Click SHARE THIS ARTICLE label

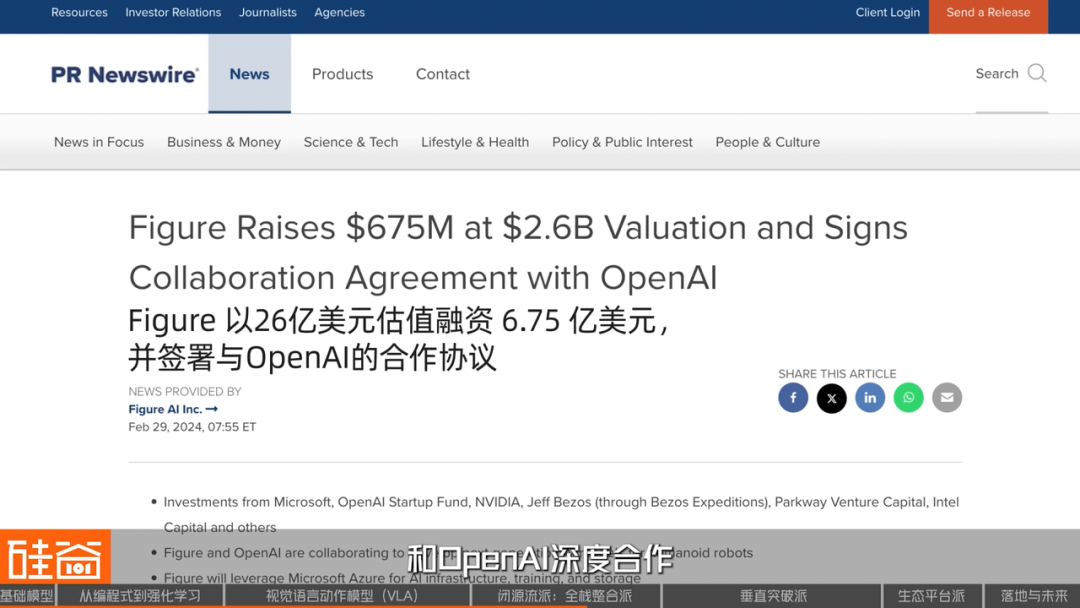(x=837, y=374)
